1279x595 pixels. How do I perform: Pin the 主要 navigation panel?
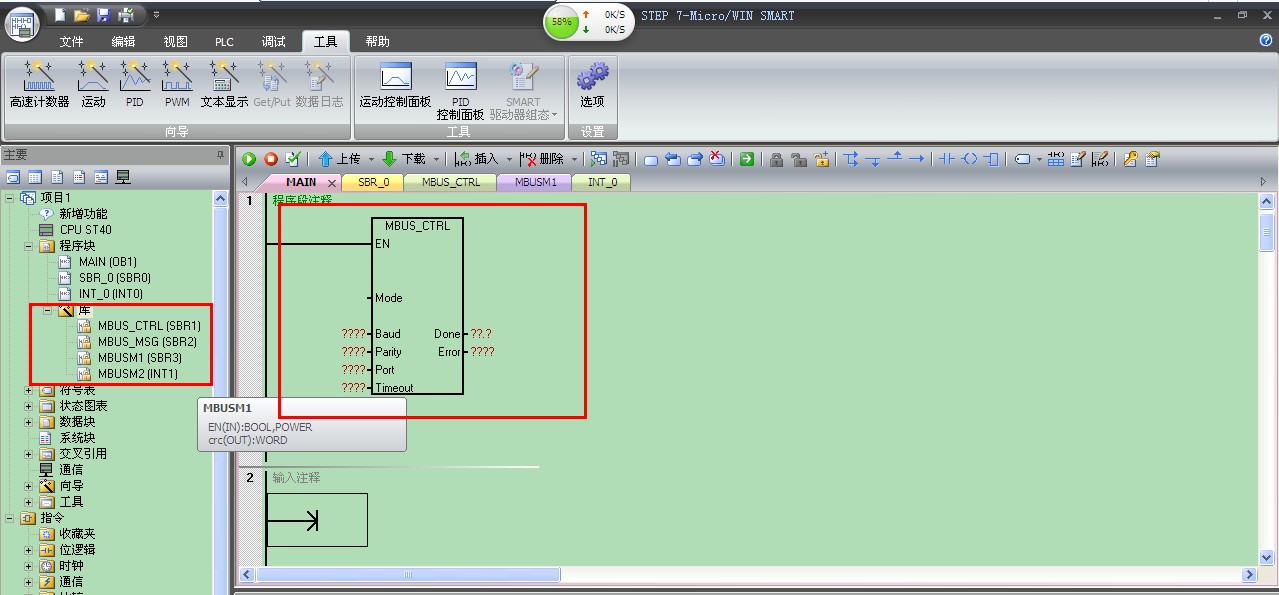click(221, 155)
